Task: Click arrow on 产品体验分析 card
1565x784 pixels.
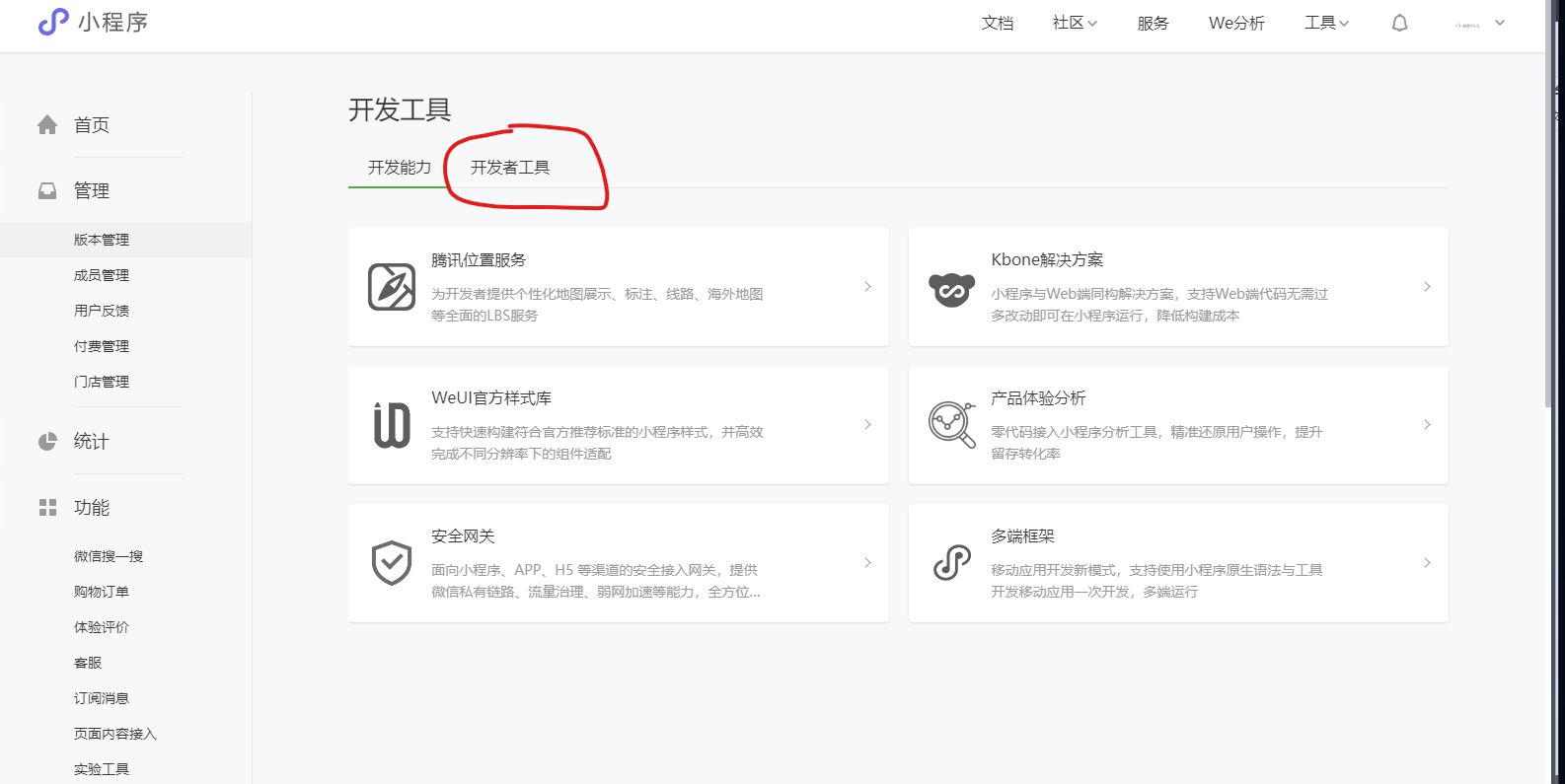Action: [1427, 425]
